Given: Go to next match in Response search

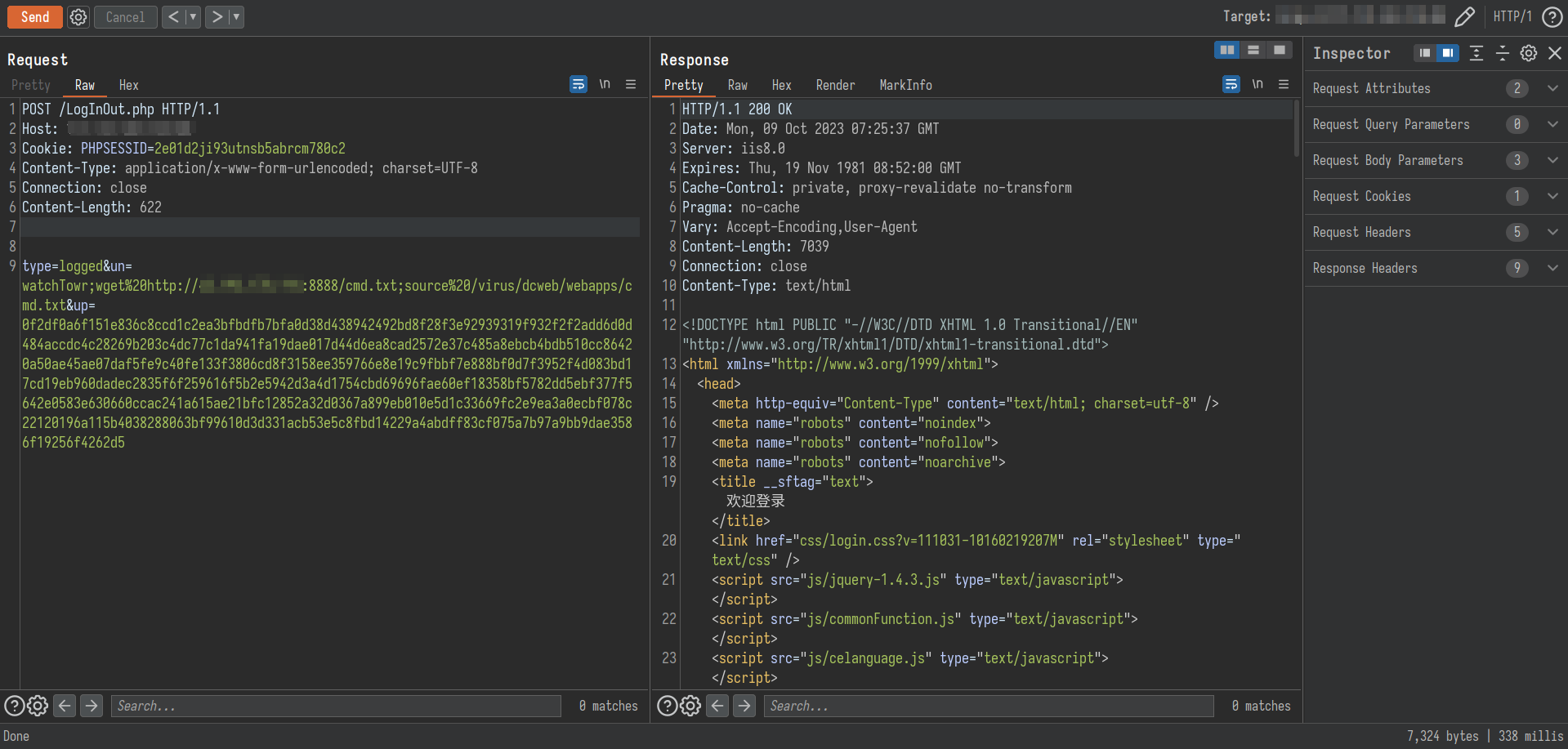Looking at the screenshot, I should click(744, 706).
